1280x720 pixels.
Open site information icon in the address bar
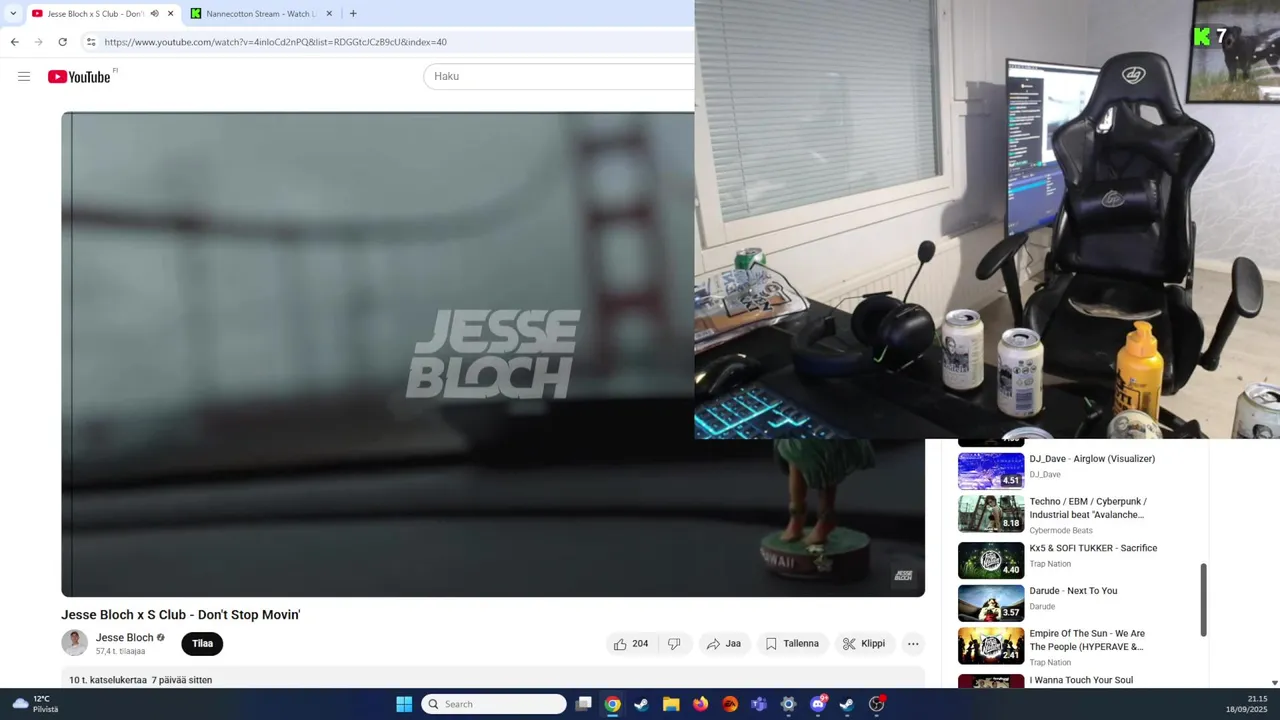pyautogui.click(x=91, y=42)
